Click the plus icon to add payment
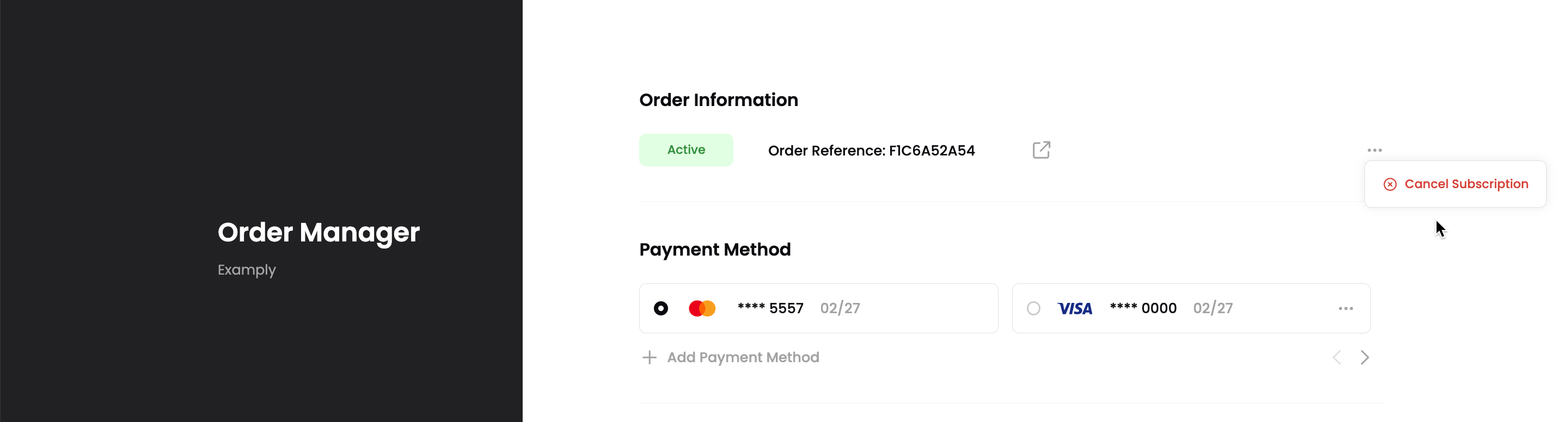Screen dimensions: 1568x422 coord(650,357)
